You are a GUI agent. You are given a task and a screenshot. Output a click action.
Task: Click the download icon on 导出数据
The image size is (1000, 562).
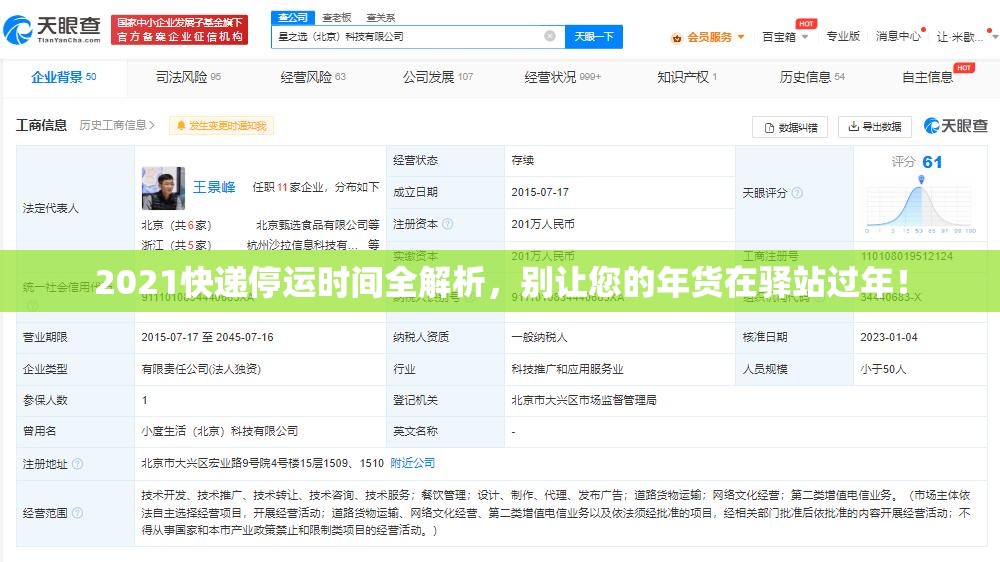pos(853,126)
